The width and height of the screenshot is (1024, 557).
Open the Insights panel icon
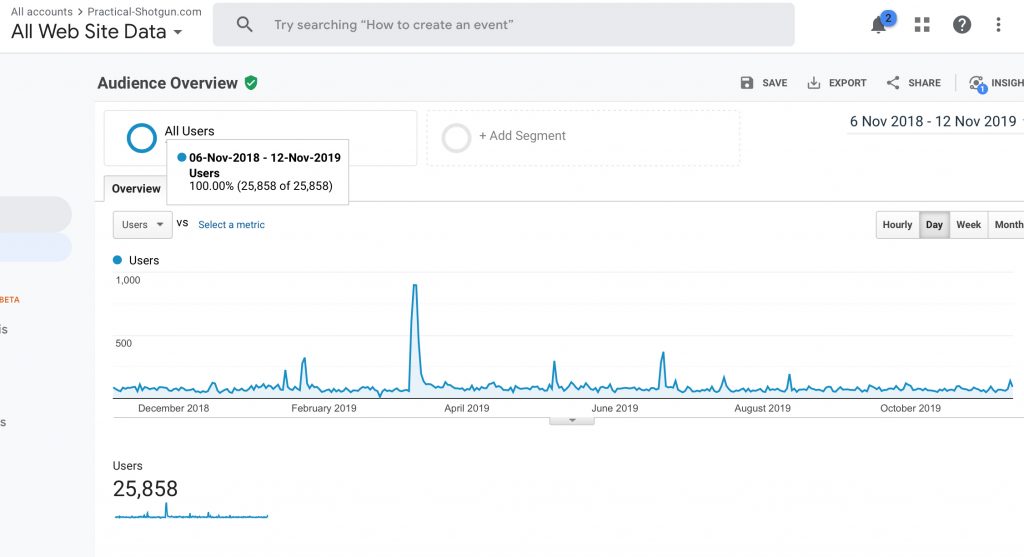coord(977,84)
